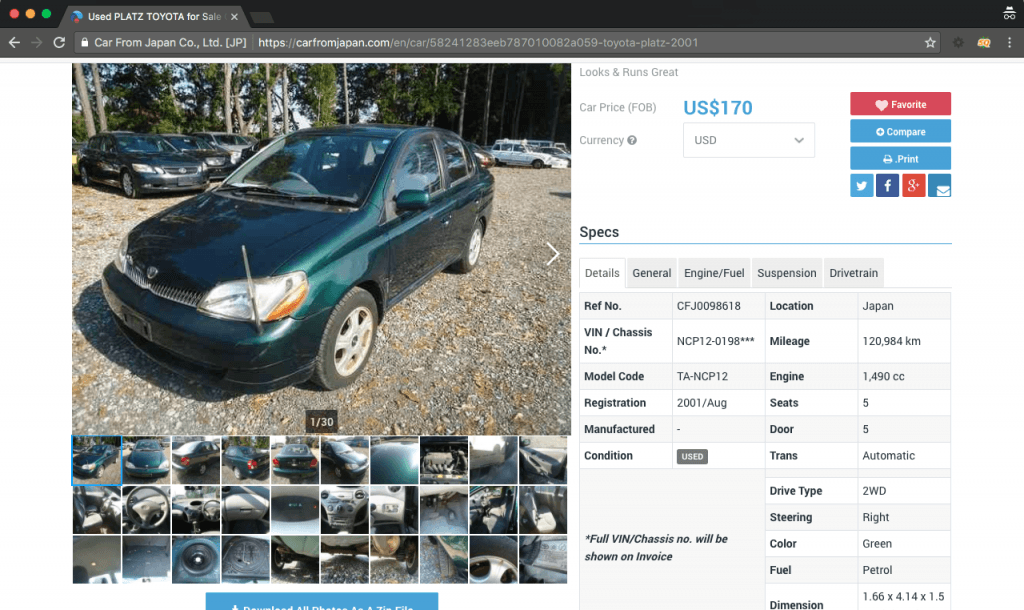
Task: Select the steering wheel thumbnail
Action: [146, 510]
